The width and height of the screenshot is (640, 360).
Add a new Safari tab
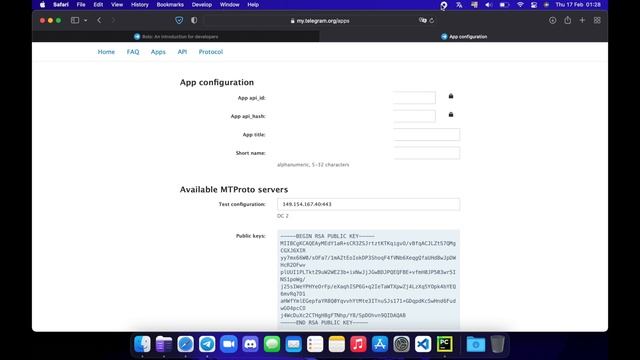[582, 20]
